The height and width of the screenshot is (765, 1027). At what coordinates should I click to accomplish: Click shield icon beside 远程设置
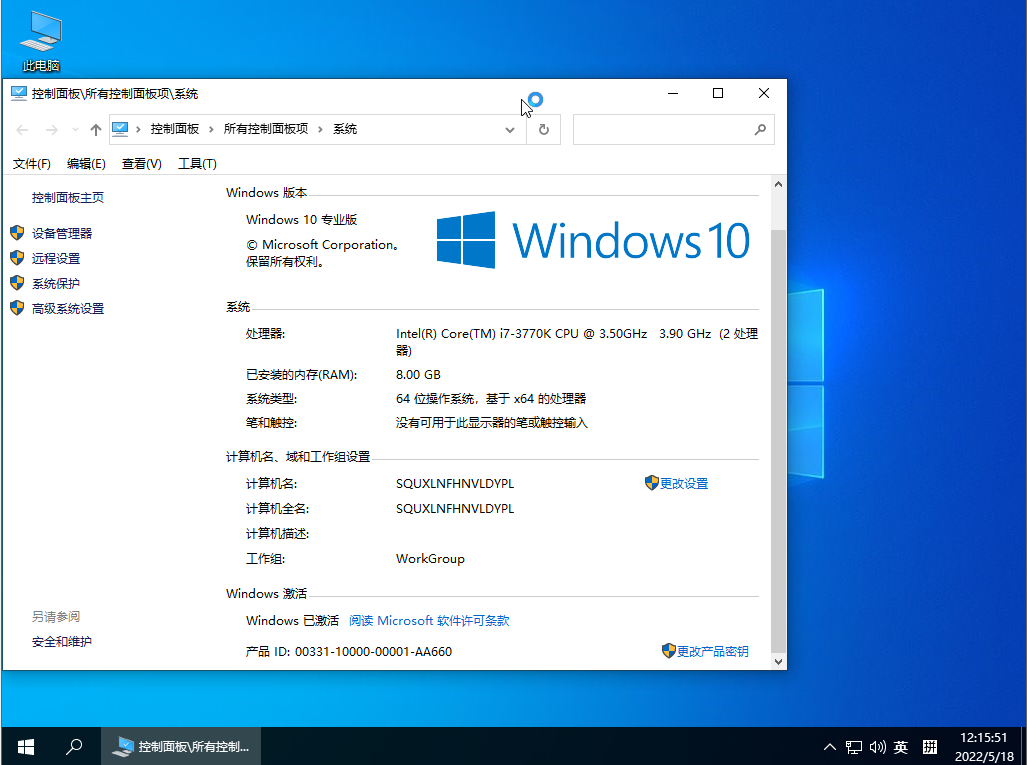point(17,257)
